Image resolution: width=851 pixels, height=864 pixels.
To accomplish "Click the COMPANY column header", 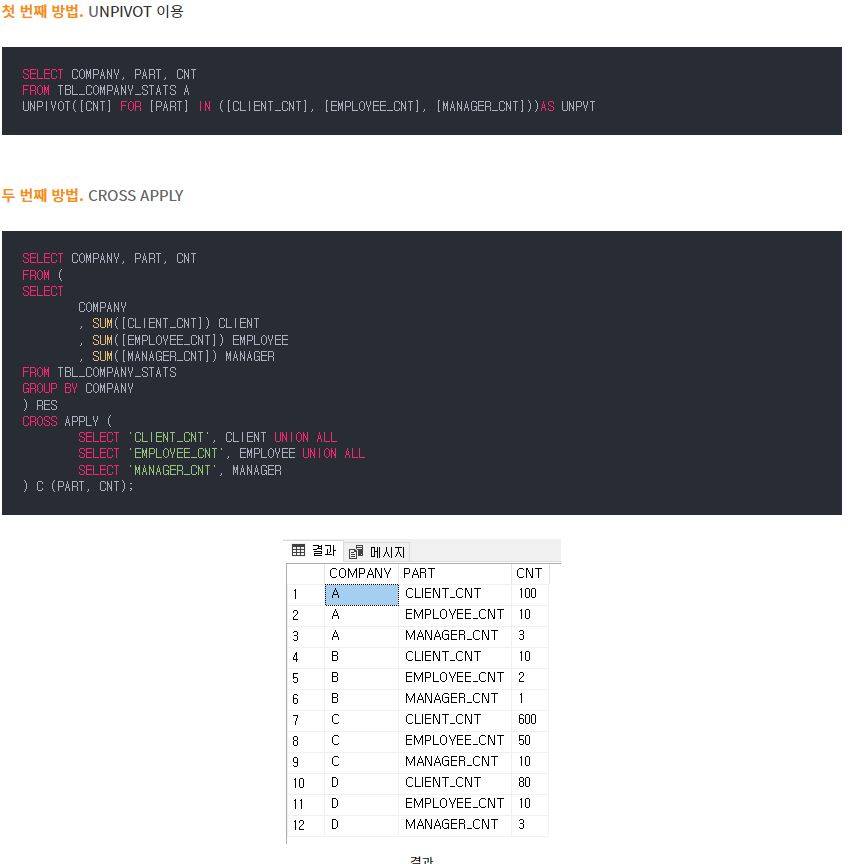I will (x=360, y=573).
